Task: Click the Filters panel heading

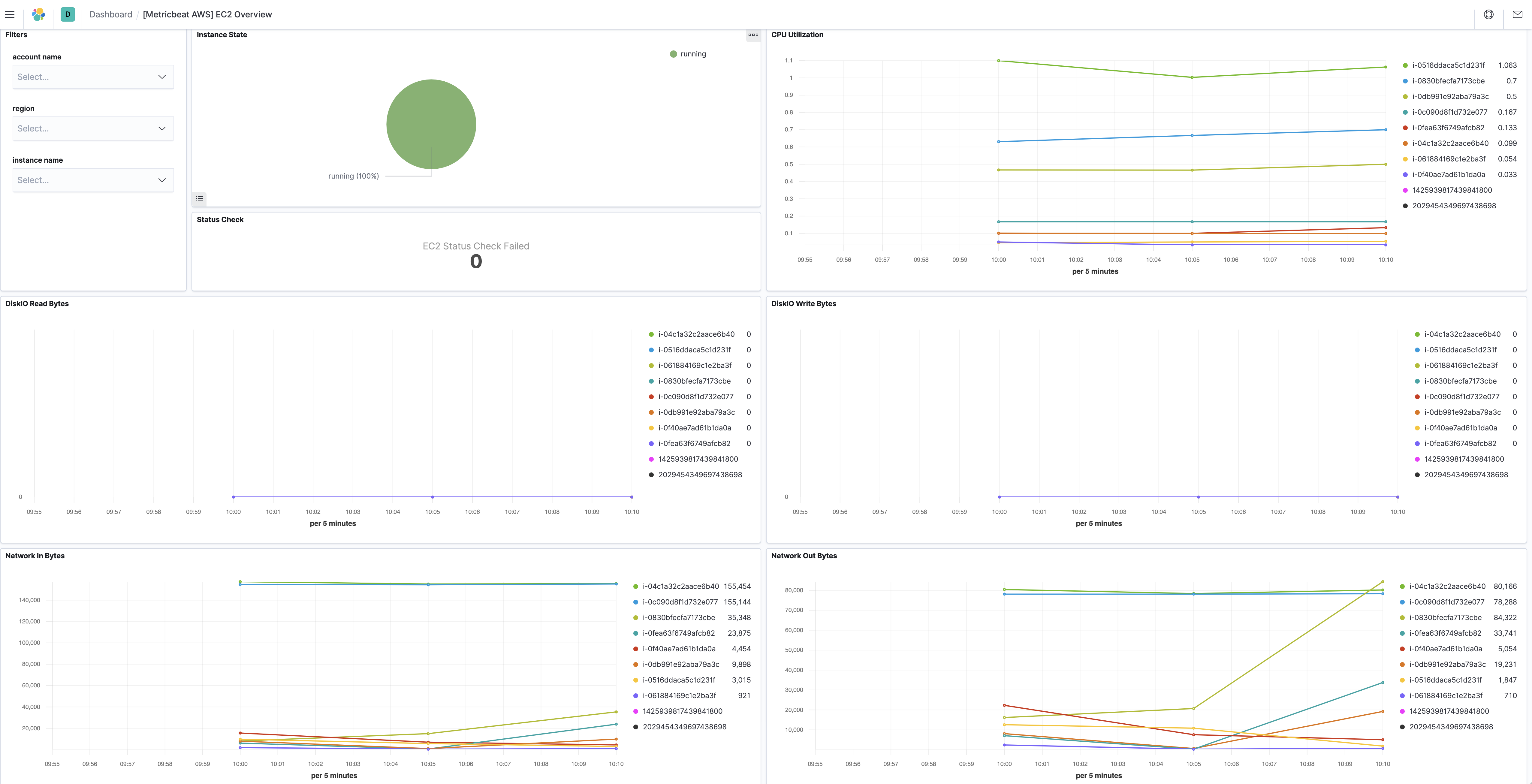Action: pos(16,35)
